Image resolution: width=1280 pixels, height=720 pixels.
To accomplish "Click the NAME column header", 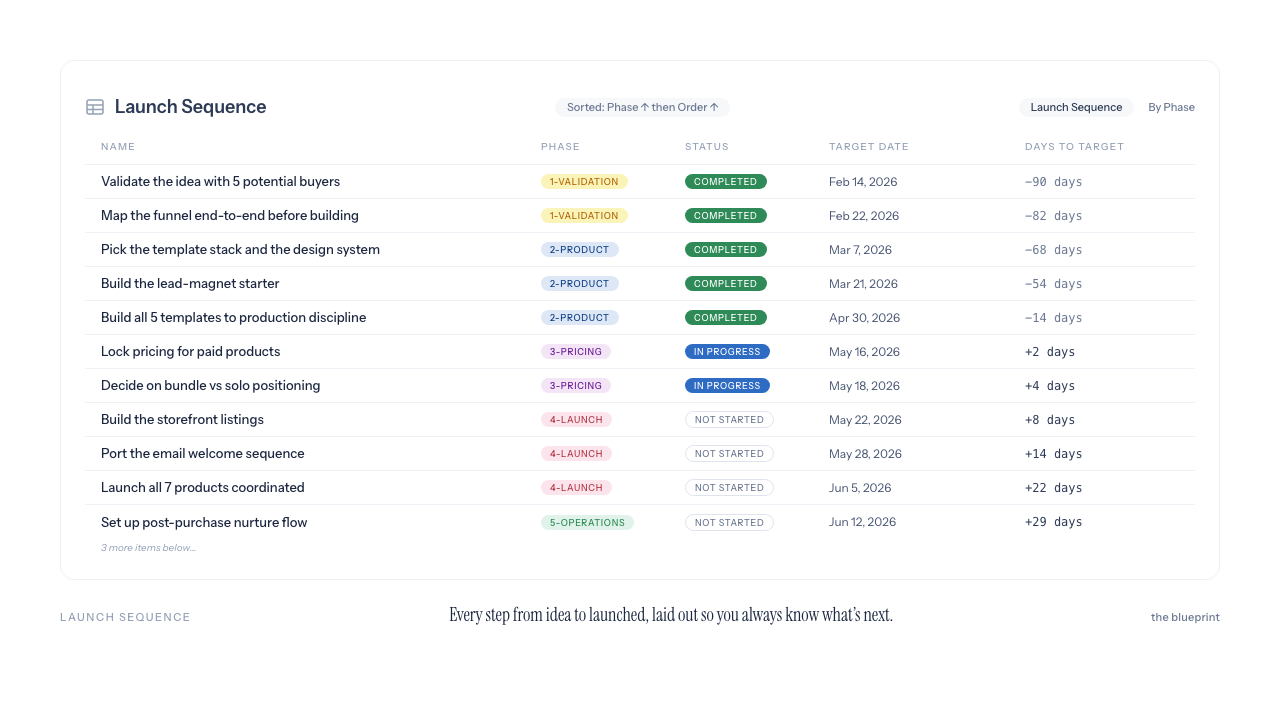I will tap(118, 147).
